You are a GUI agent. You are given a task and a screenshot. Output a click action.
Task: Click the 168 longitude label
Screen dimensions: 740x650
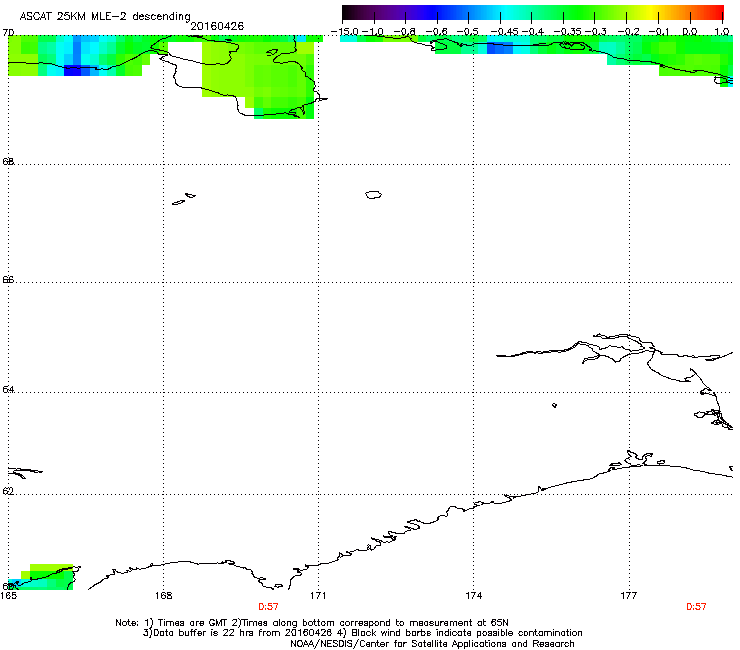163,596
